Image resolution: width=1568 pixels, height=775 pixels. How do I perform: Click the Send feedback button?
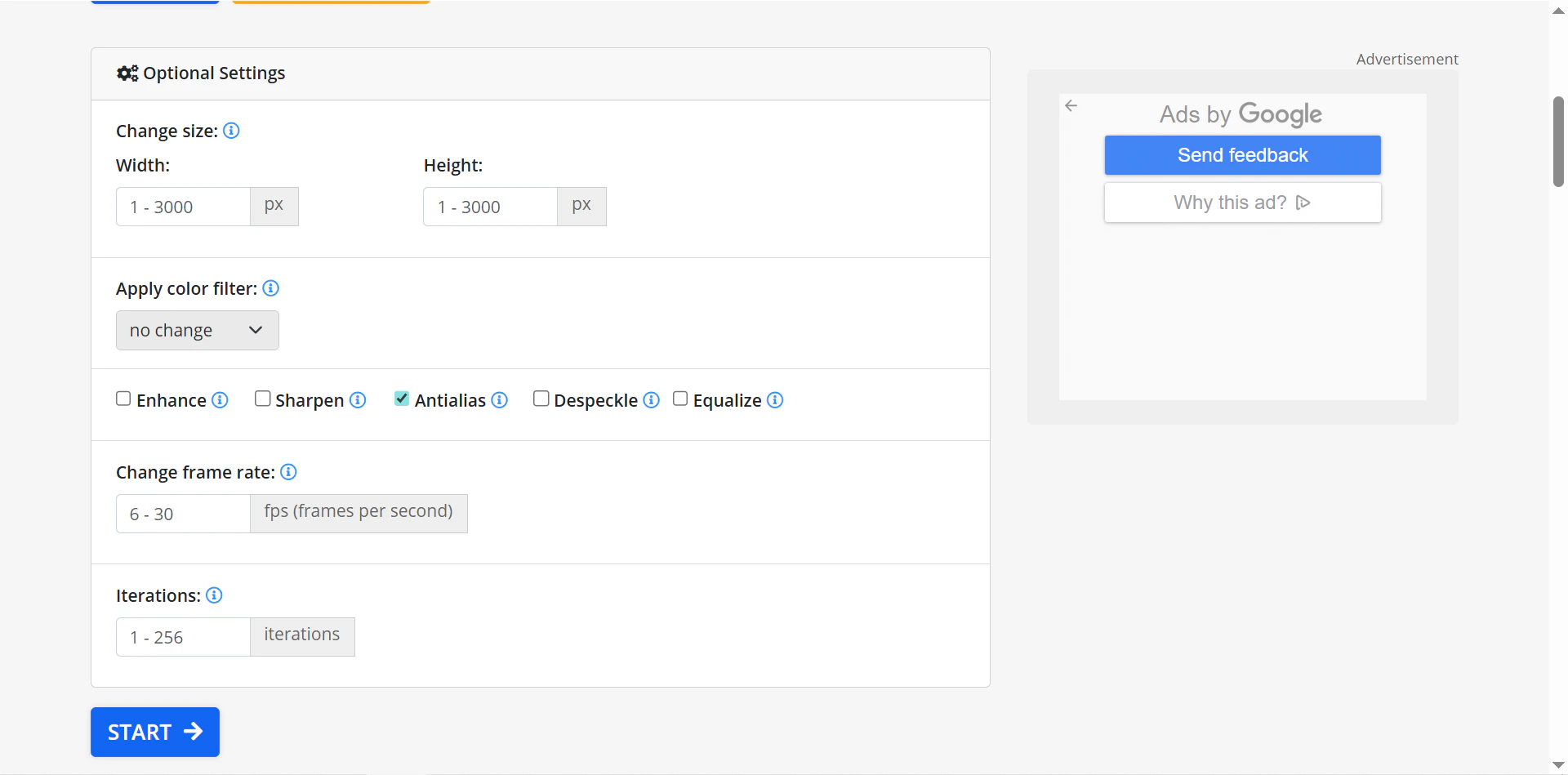pyautogui.click(x=1242, y=155)
